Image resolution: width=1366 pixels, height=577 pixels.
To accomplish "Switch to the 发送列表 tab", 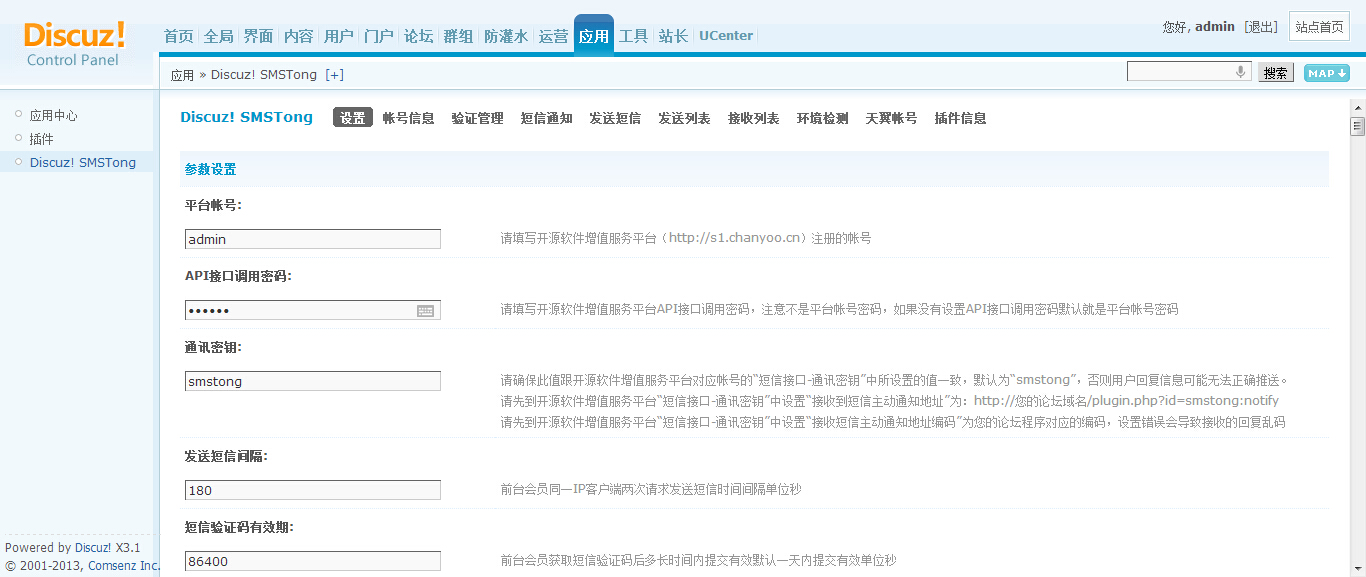I will point(684,118).
